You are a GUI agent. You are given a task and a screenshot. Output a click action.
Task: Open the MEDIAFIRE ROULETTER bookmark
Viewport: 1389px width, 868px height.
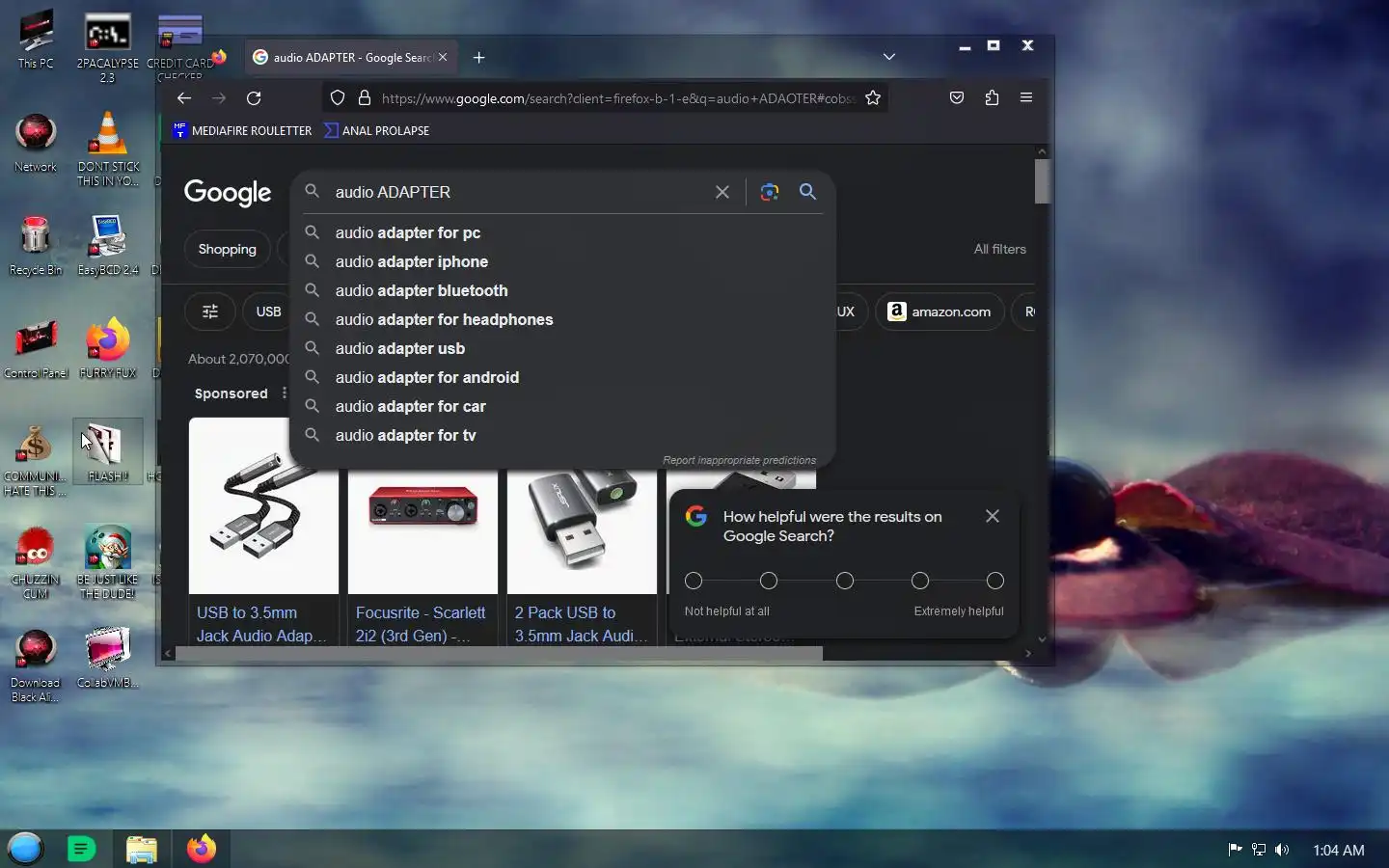pyautogui.click(x=242, y=130)
